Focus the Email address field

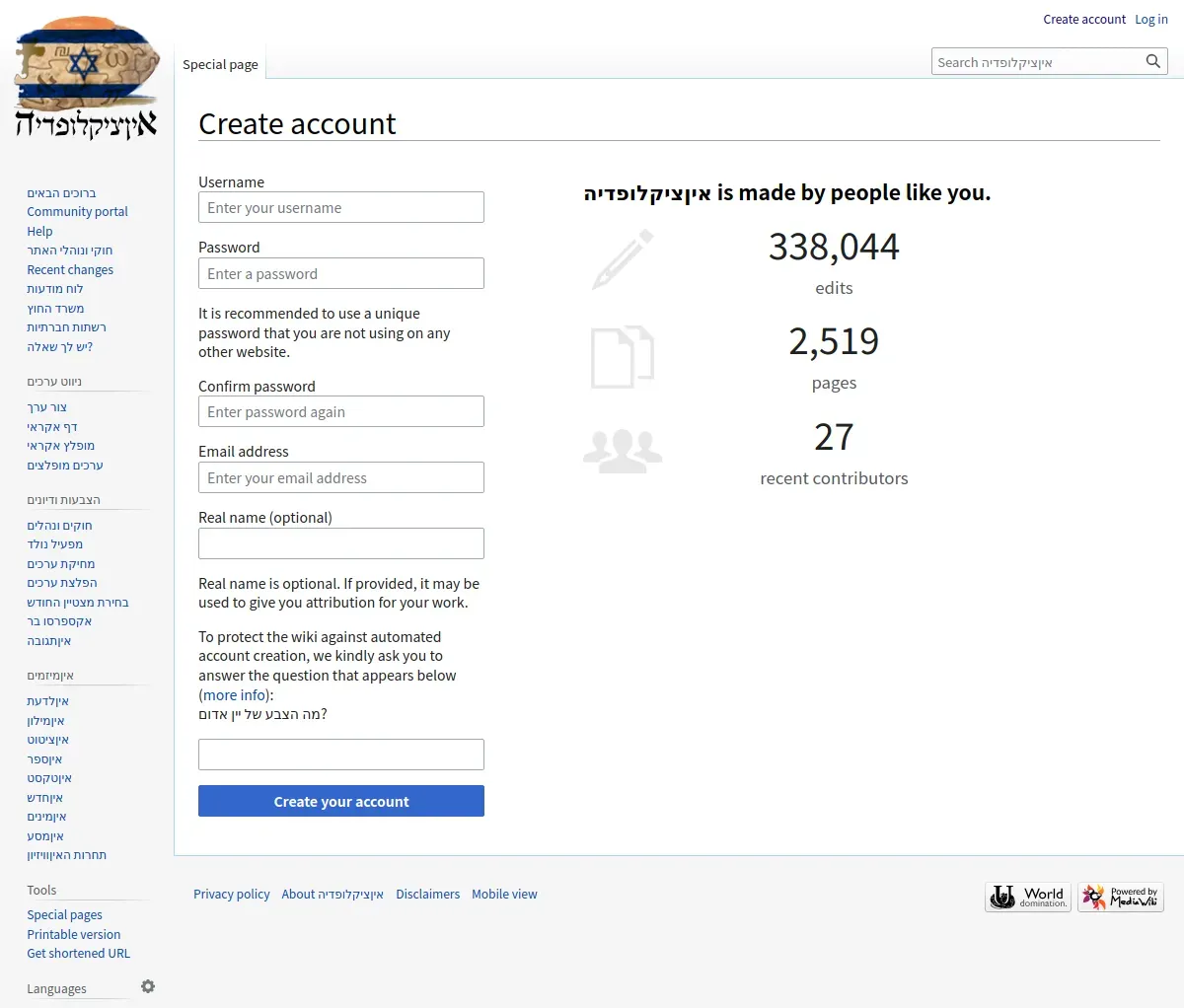click(341, 477)
